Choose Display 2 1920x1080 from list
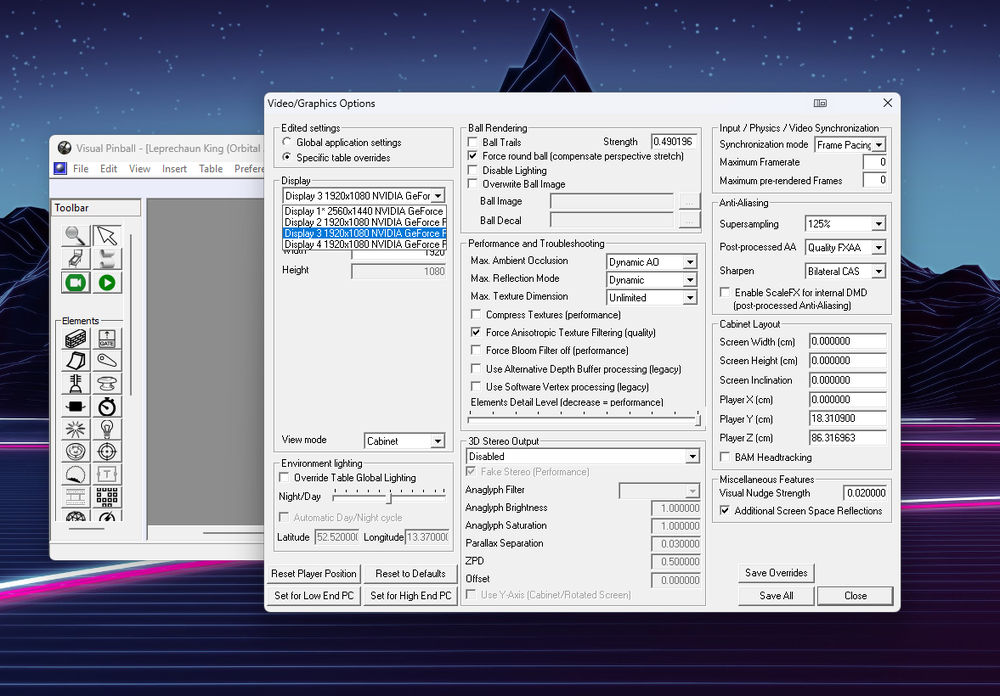Screen dimensions: 1000x696 [x=364, y=222]
